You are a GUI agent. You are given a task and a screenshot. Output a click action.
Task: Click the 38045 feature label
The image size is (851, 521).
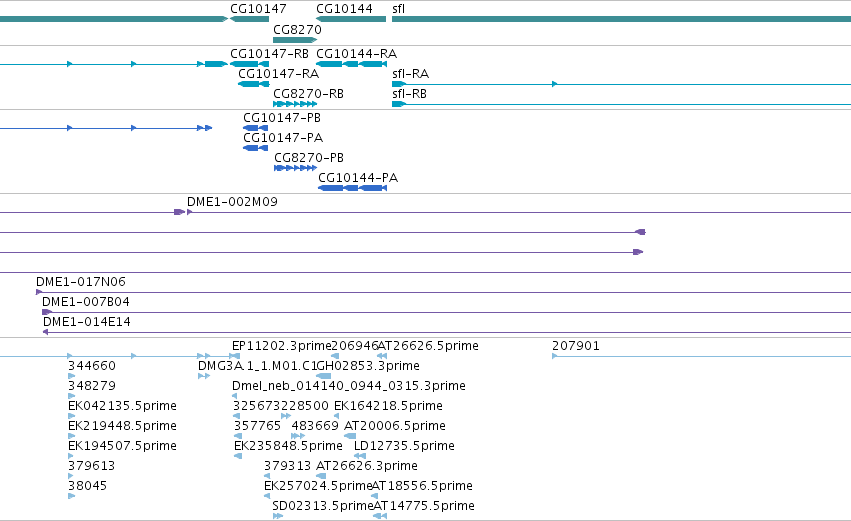coord(87,486)
